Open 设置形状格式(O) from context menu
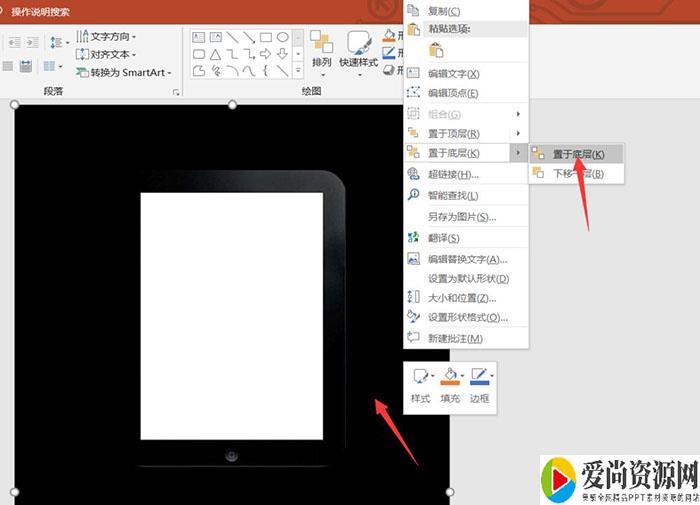This screenshot has height=505, width=700. [468, 317]
